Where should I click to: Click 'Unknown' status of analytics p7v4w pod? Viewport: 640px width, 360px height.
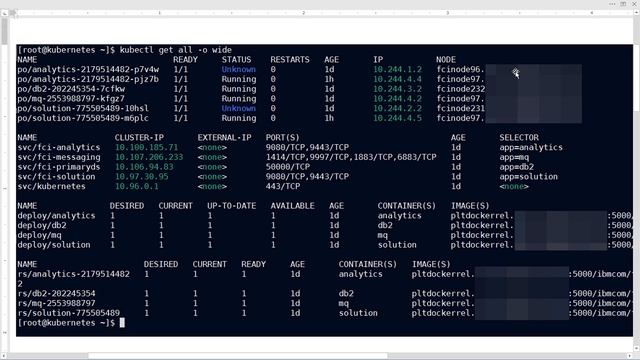tap(239, 69)
